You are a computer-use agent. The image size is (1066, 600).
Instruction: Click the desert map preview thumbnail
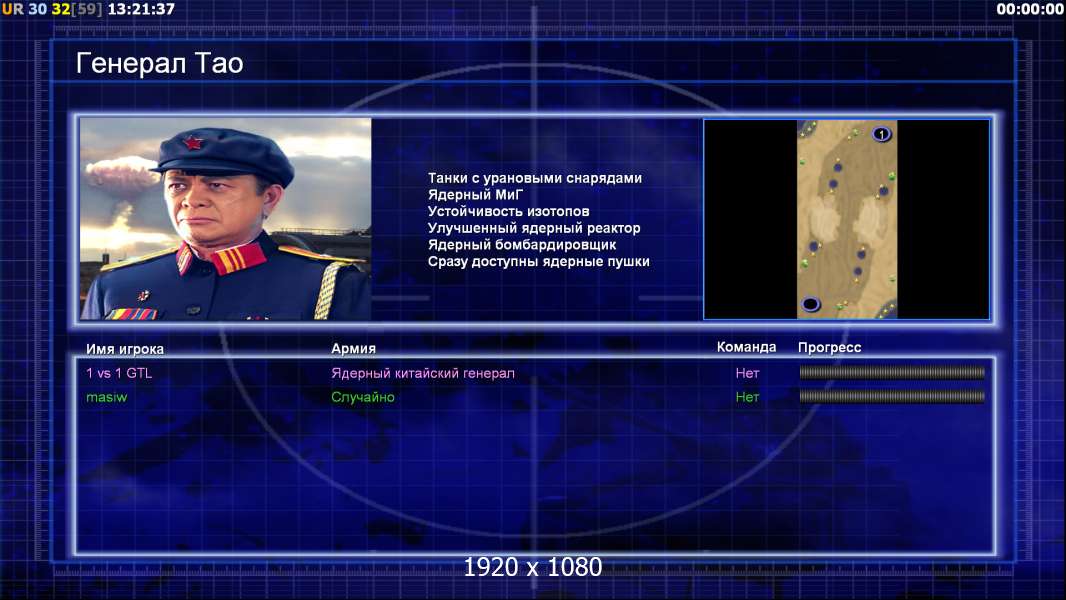click(x=846, y=219)
